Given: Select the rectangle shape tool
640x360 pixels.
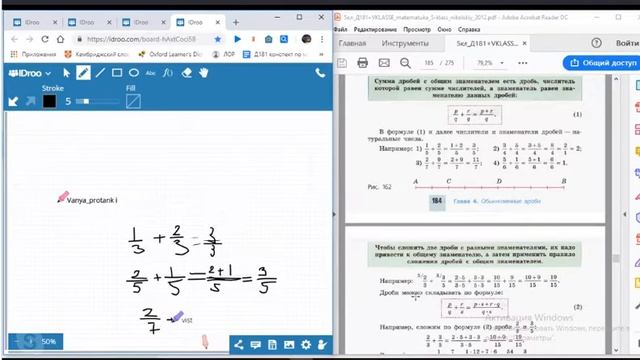Looking at the screenshot, I should [x=117, y=73].
